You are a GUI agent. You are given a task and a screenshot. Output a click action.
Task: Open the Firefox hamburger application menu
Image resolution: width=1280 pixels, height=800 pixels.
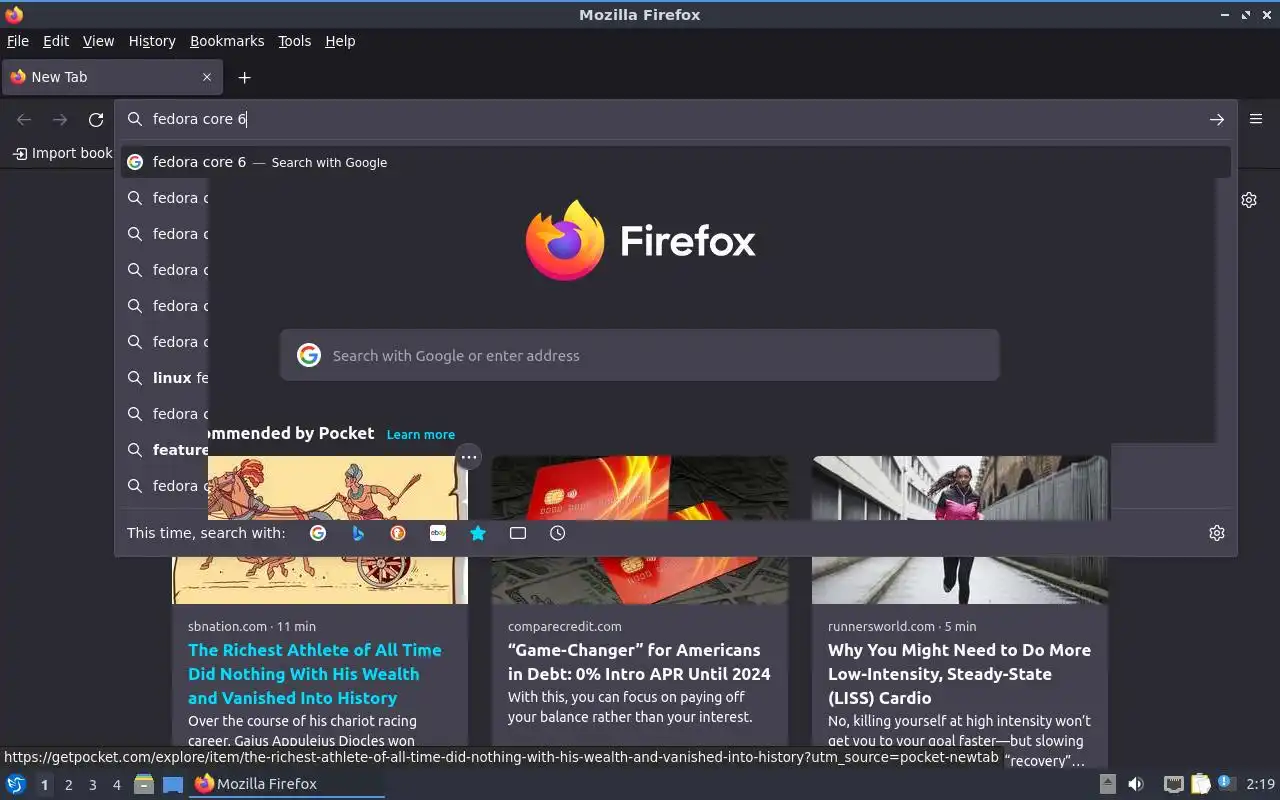pos(1256,119)
